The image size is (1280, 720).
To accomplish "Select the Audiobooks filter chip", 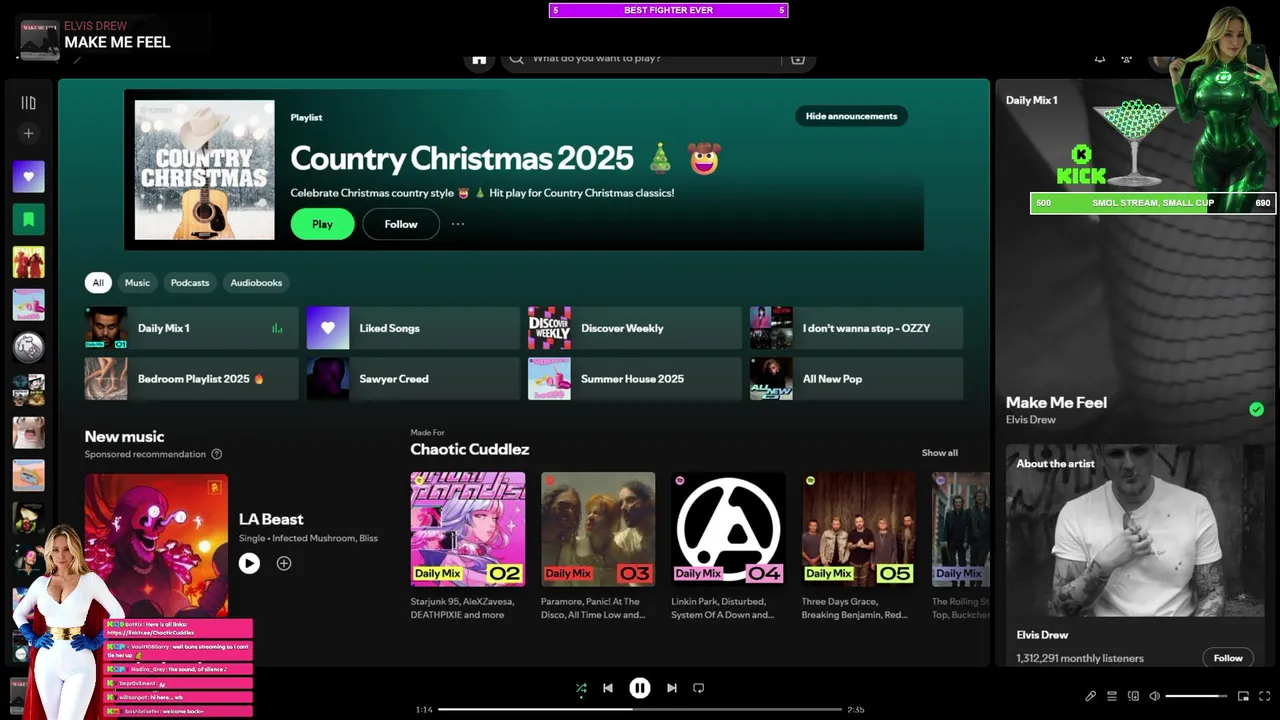I will tap(256, 283).
